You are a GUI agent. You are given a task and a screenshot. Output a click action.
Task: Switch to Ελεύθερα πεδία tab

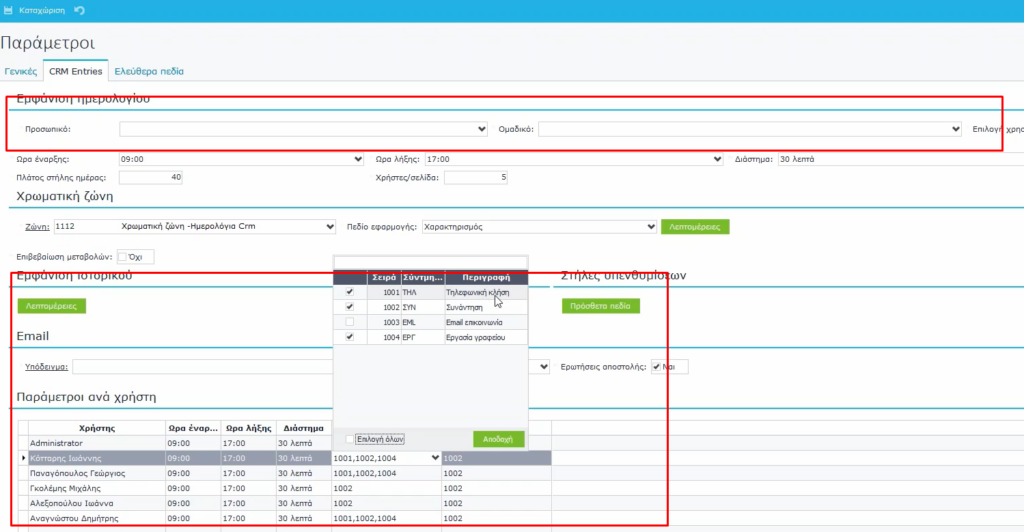pos(149,71)
